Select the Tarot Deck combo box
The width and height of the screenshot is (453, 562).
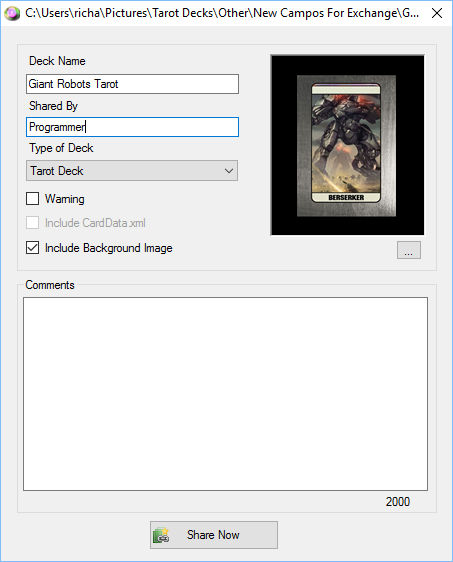pyautogui.click(x=132, y=171)
